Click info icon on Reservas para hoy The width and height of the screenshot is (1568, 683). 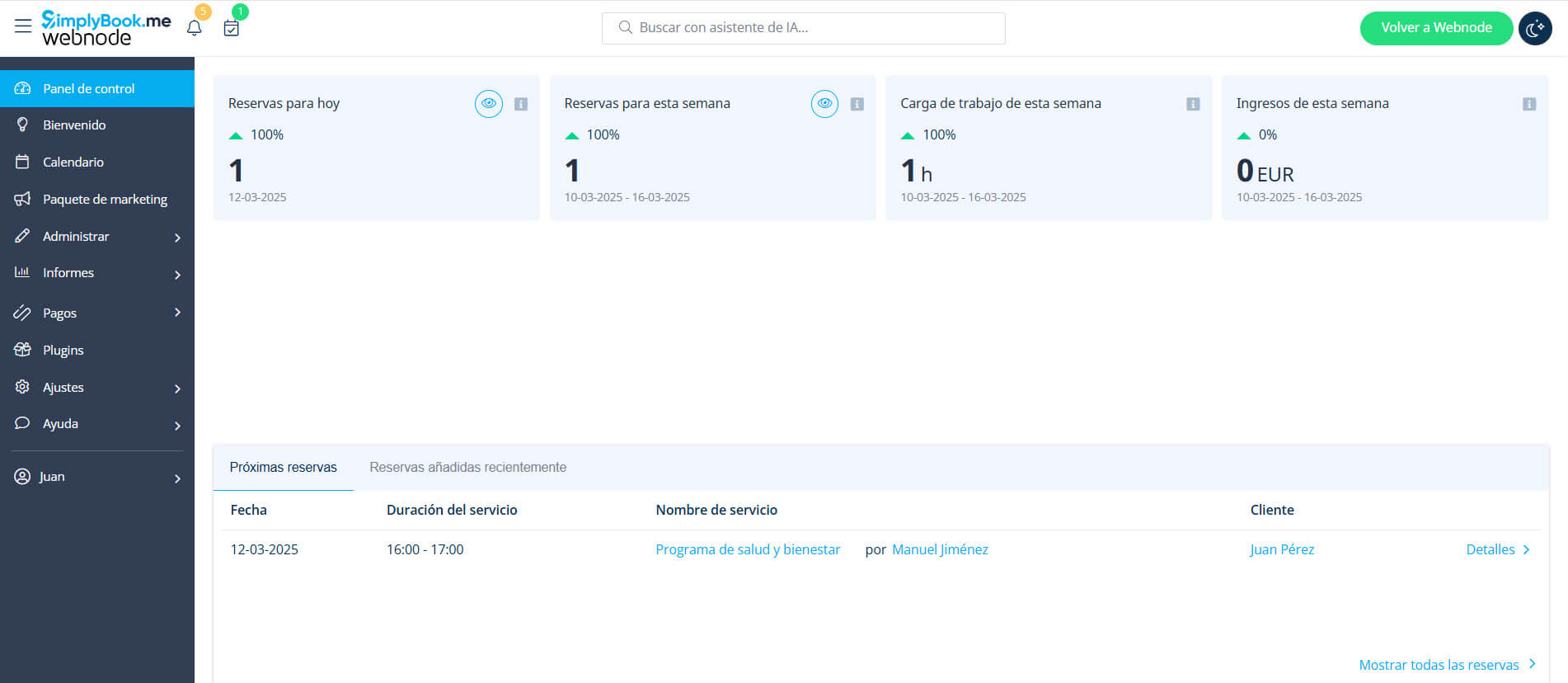pos(521,104)
